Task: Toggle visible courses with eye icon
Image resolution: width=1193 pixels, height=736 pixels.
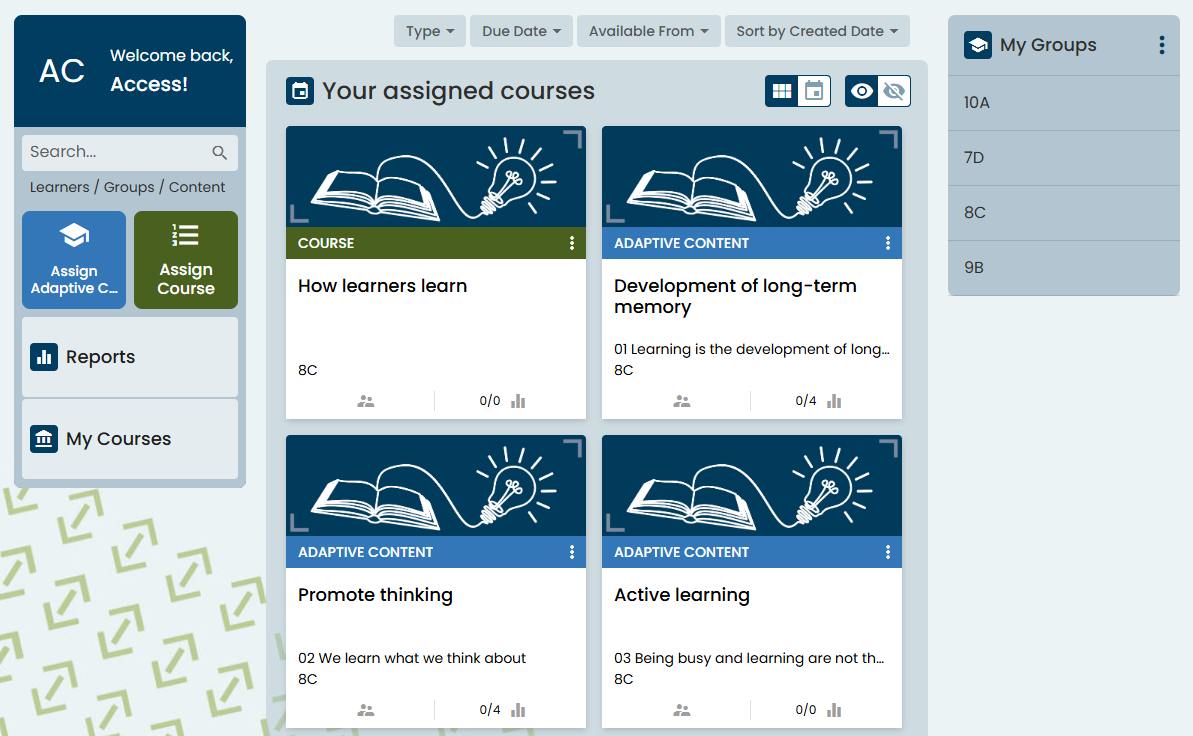Action: [x=861, y=92]
